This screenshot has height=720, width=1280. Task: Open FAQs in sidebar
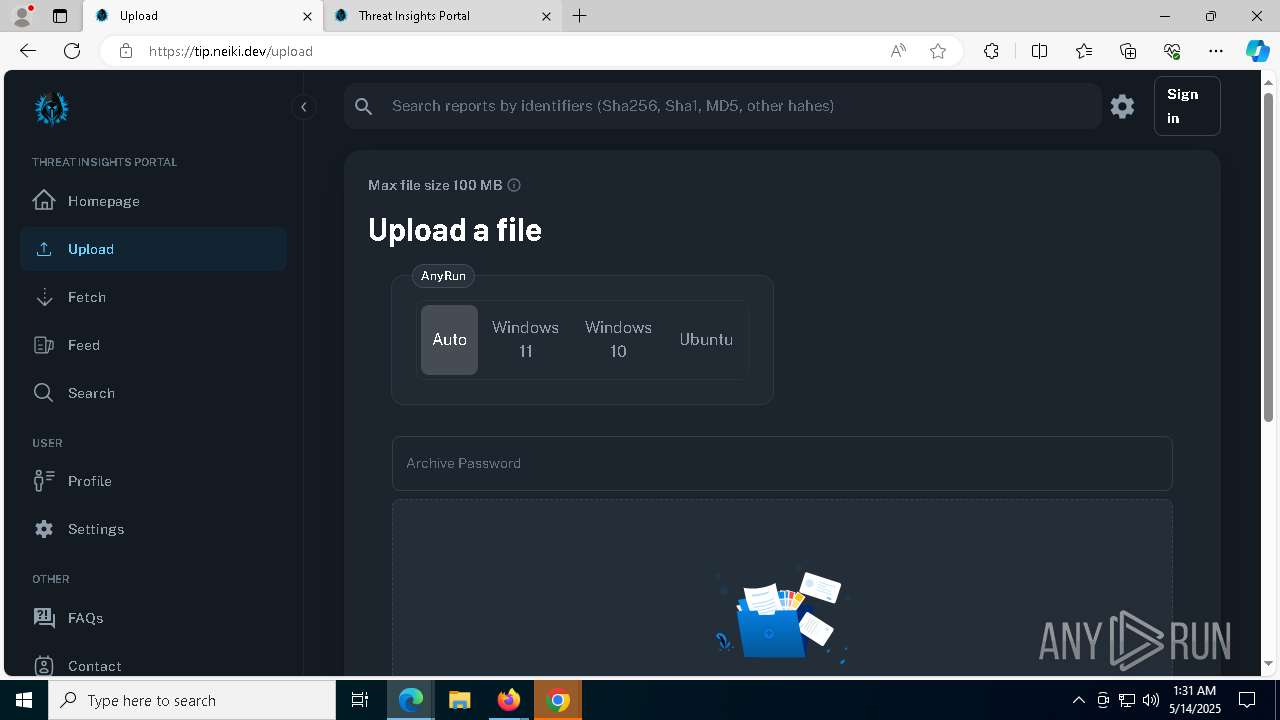pos(153,618)
